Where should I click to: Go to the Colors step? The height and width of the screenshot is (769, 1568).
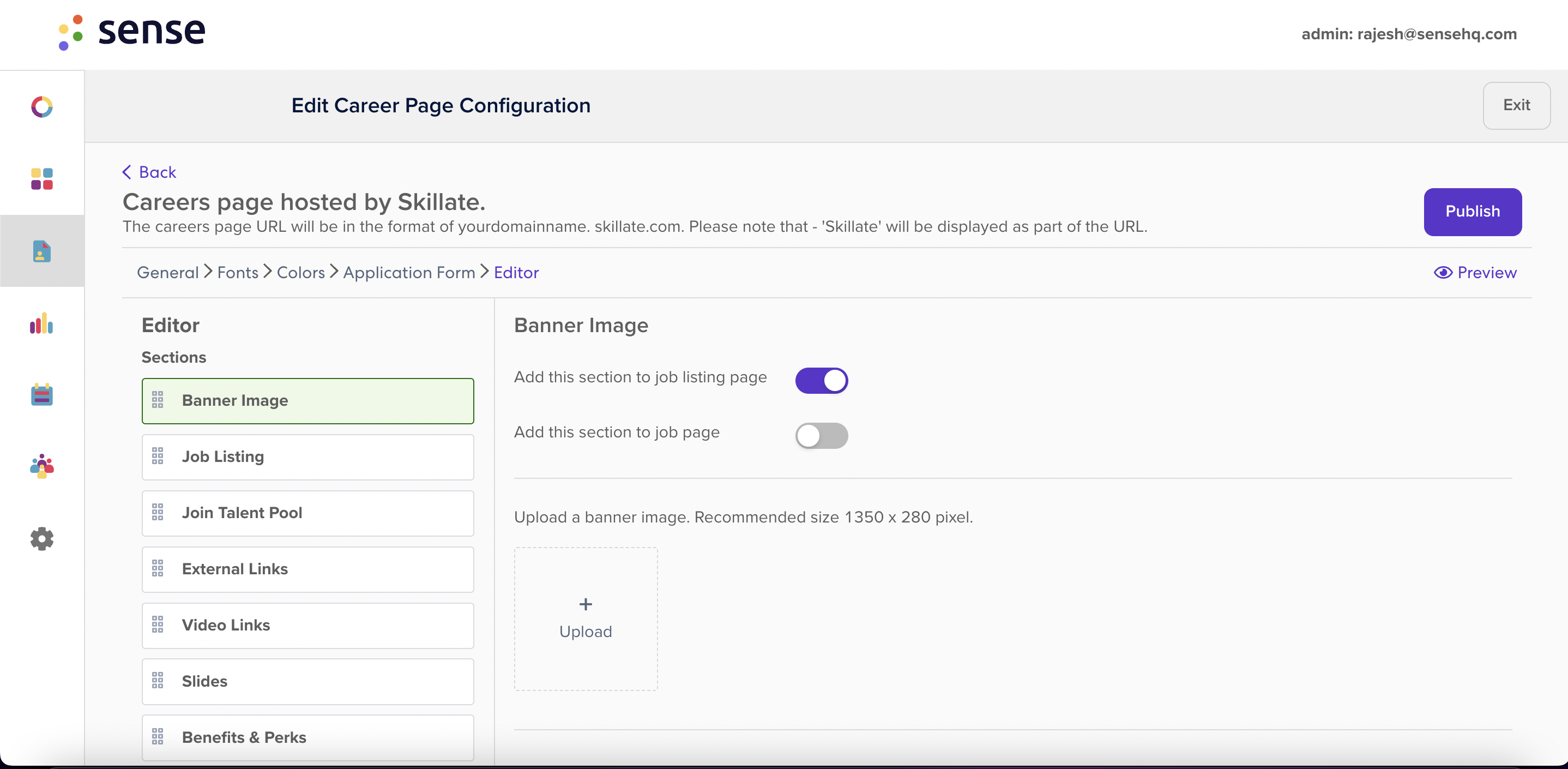[301, 272]
